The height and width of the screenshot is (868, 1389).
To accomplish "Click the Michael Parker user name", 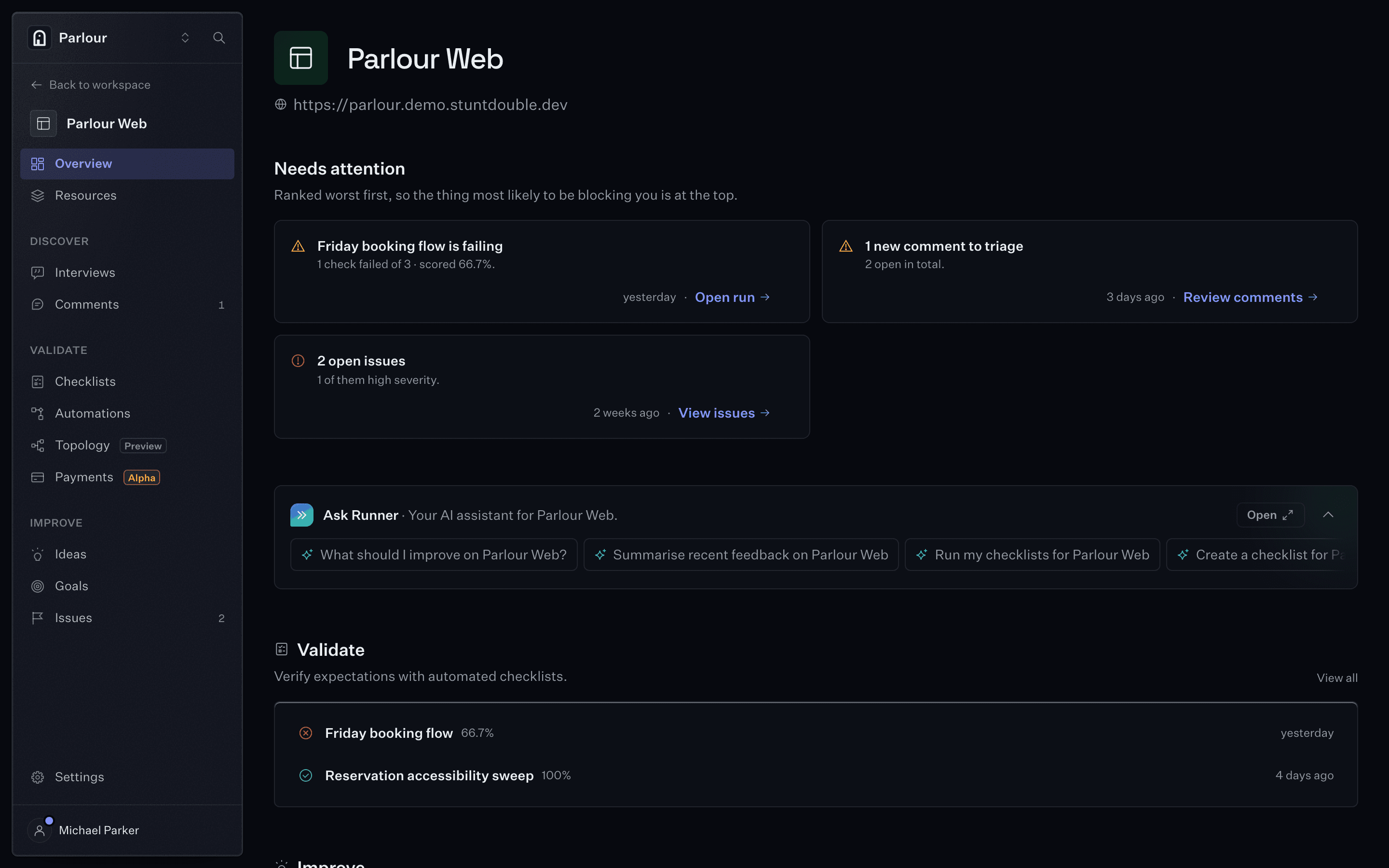I will [99, 831].
